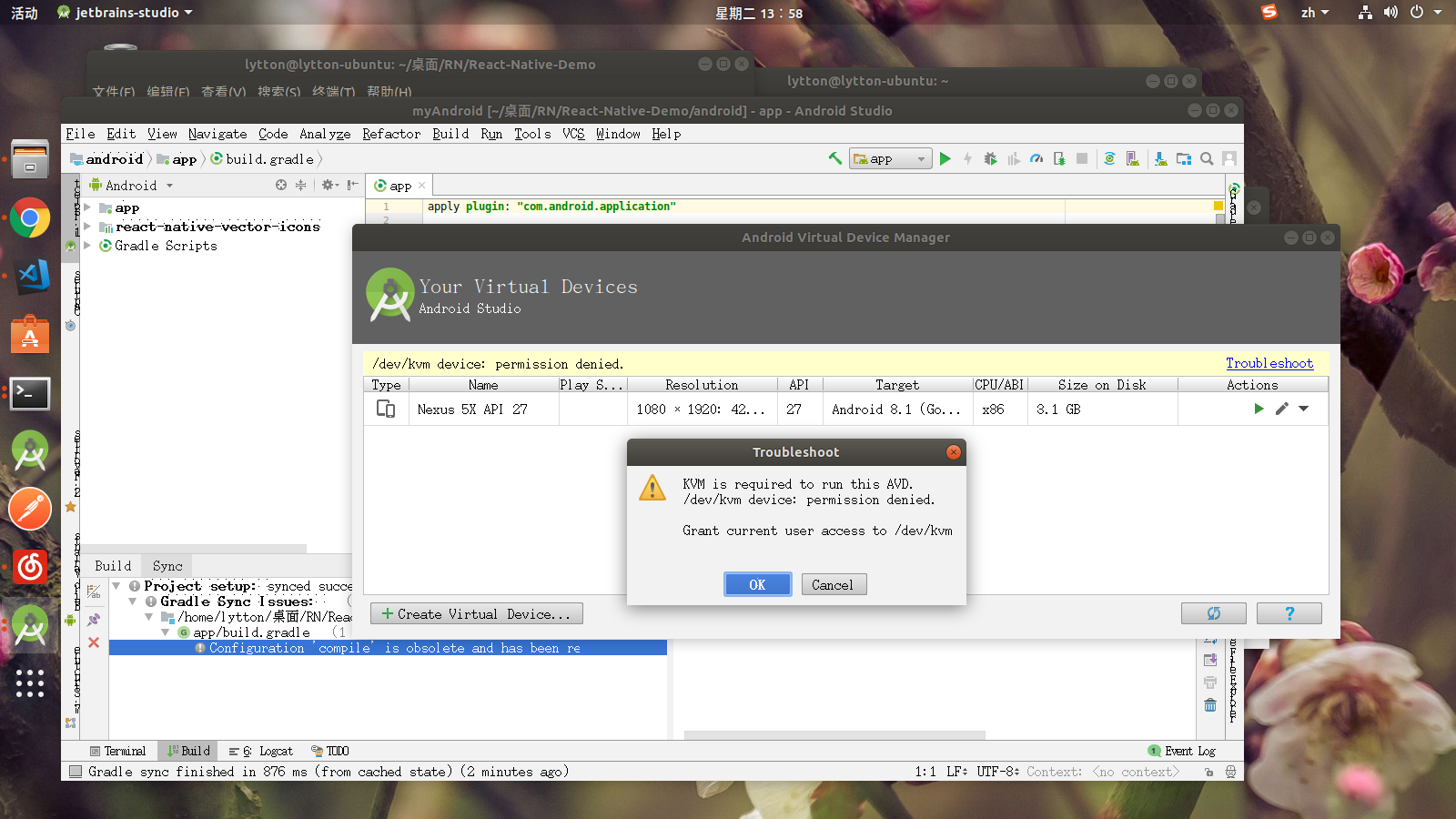Click the volume icon in system tray
1456x819 pixels.
1390,13
